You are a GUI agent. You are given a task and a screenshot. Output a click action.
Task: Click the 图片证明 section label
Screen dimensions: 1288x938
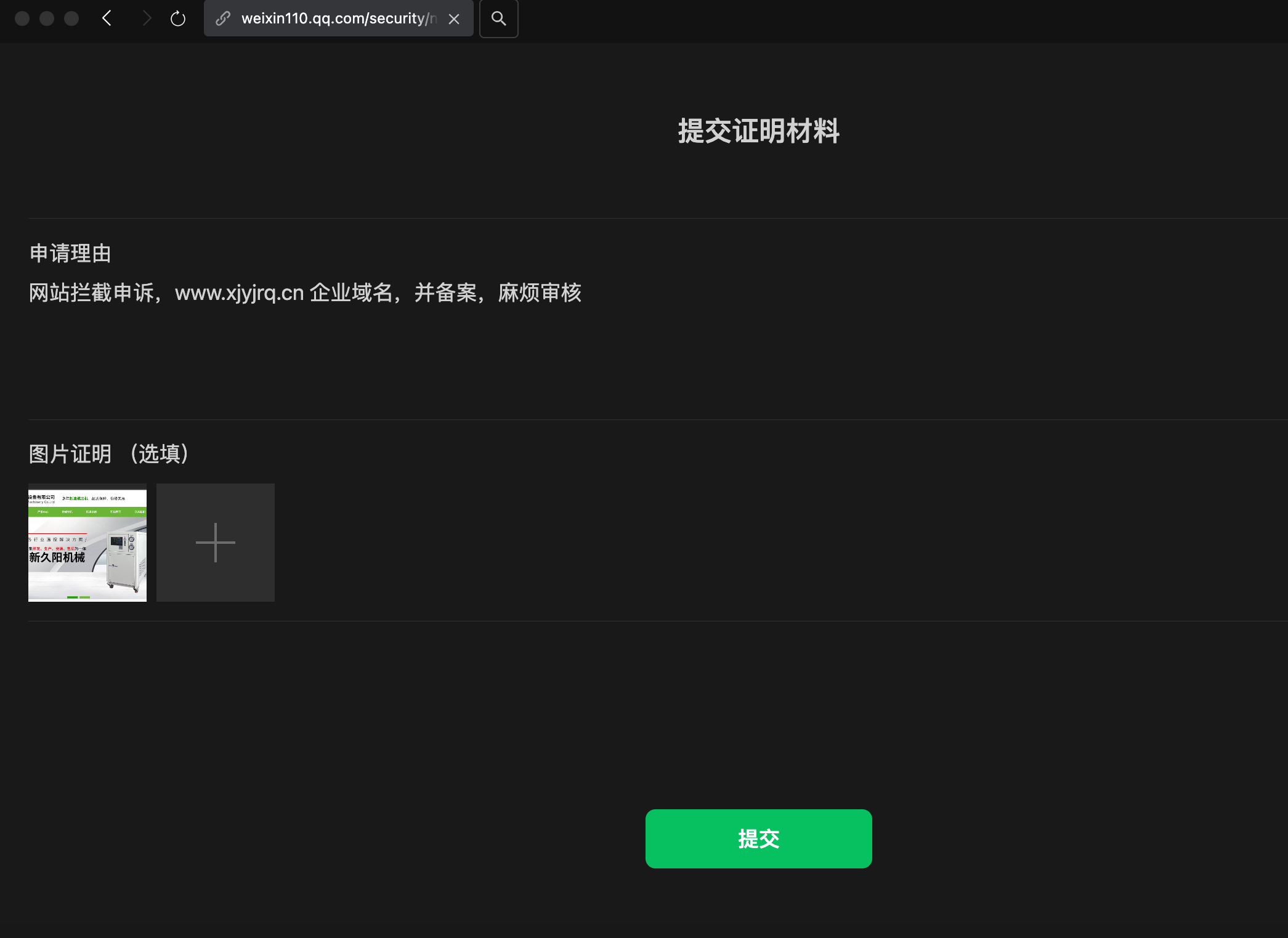[x=70, y=454]
